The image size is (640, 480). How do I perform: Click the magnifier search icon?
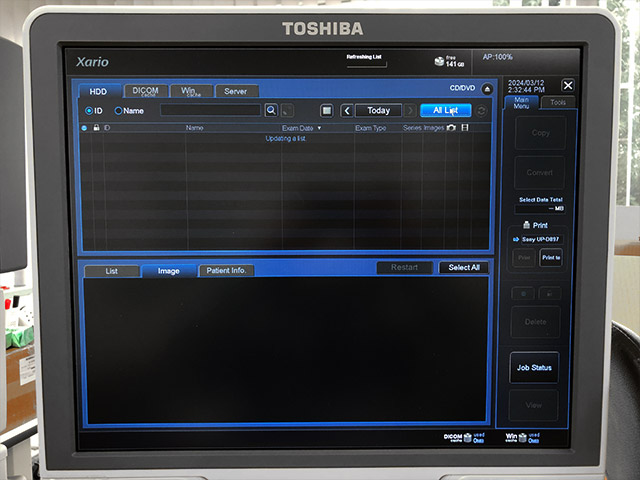click(271, 110)
